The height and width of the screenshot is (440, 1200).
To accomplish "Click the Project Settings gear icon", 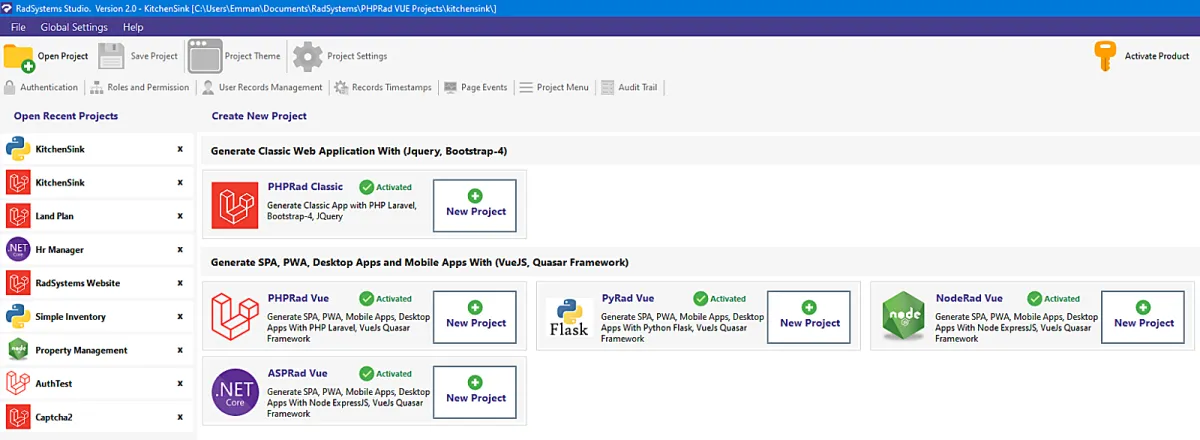I will [x=308, y=57].
